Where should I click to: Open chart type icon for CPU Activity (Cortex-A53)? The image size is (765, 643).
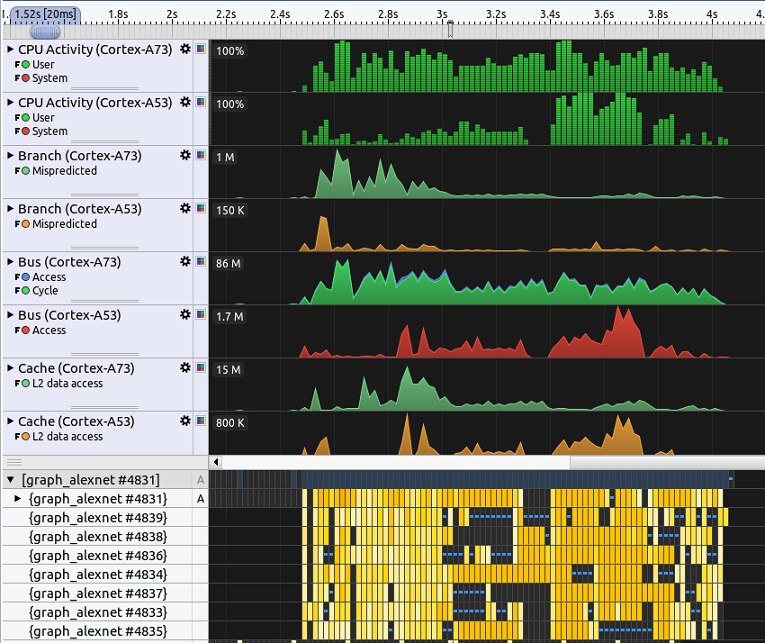tap(201, 103)
